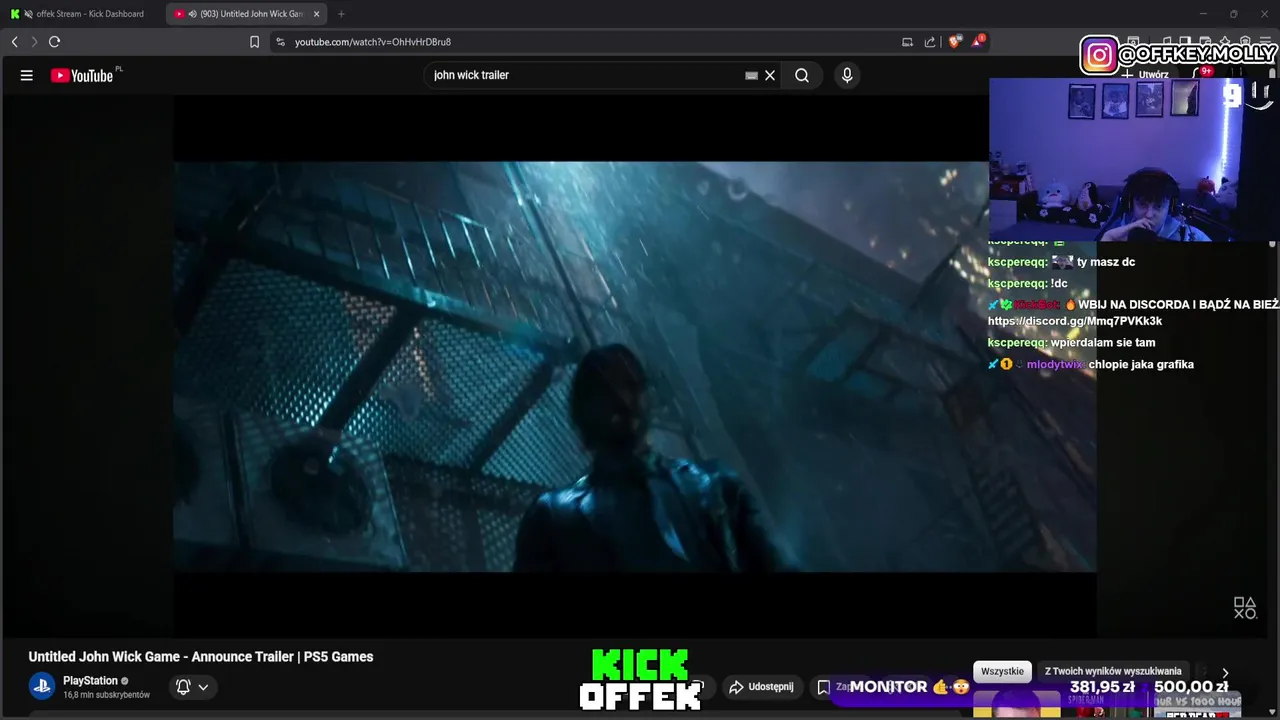Show next filter chips with the arrow
The height and width of the screenshot is (720, 1280).
click(x=1225, y=673)
